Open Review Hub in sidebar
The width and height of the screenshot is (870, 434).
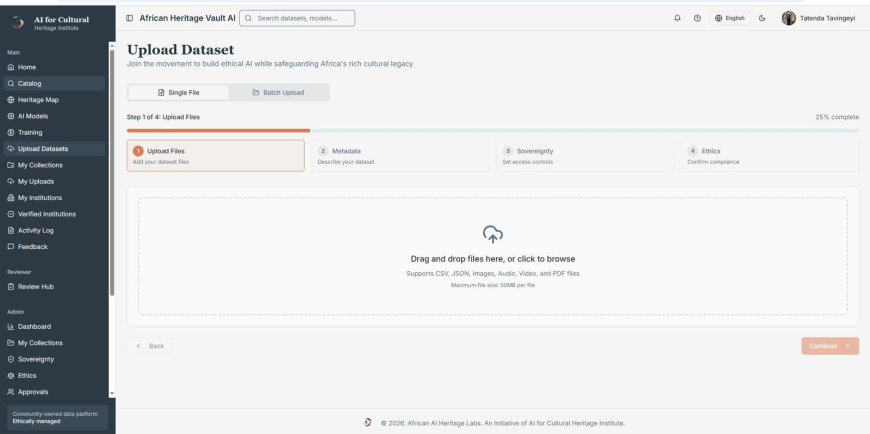pyautogui.click(x=35, y=286)
